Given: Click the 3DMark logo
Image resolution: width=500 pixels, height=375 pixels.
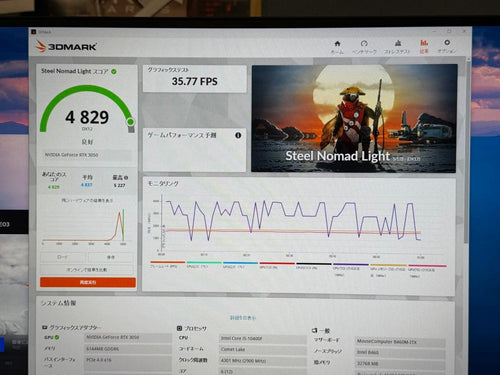Looking at the screenshot, I should point(66,46).
